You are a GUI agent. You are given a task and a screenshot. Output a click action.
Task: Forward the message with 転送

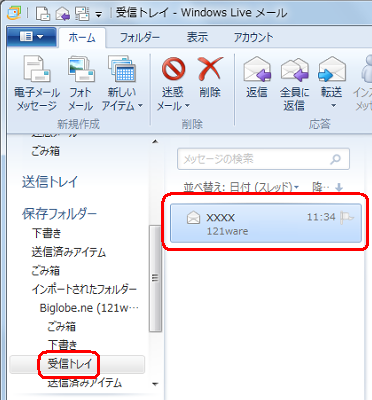click(331, 77)
